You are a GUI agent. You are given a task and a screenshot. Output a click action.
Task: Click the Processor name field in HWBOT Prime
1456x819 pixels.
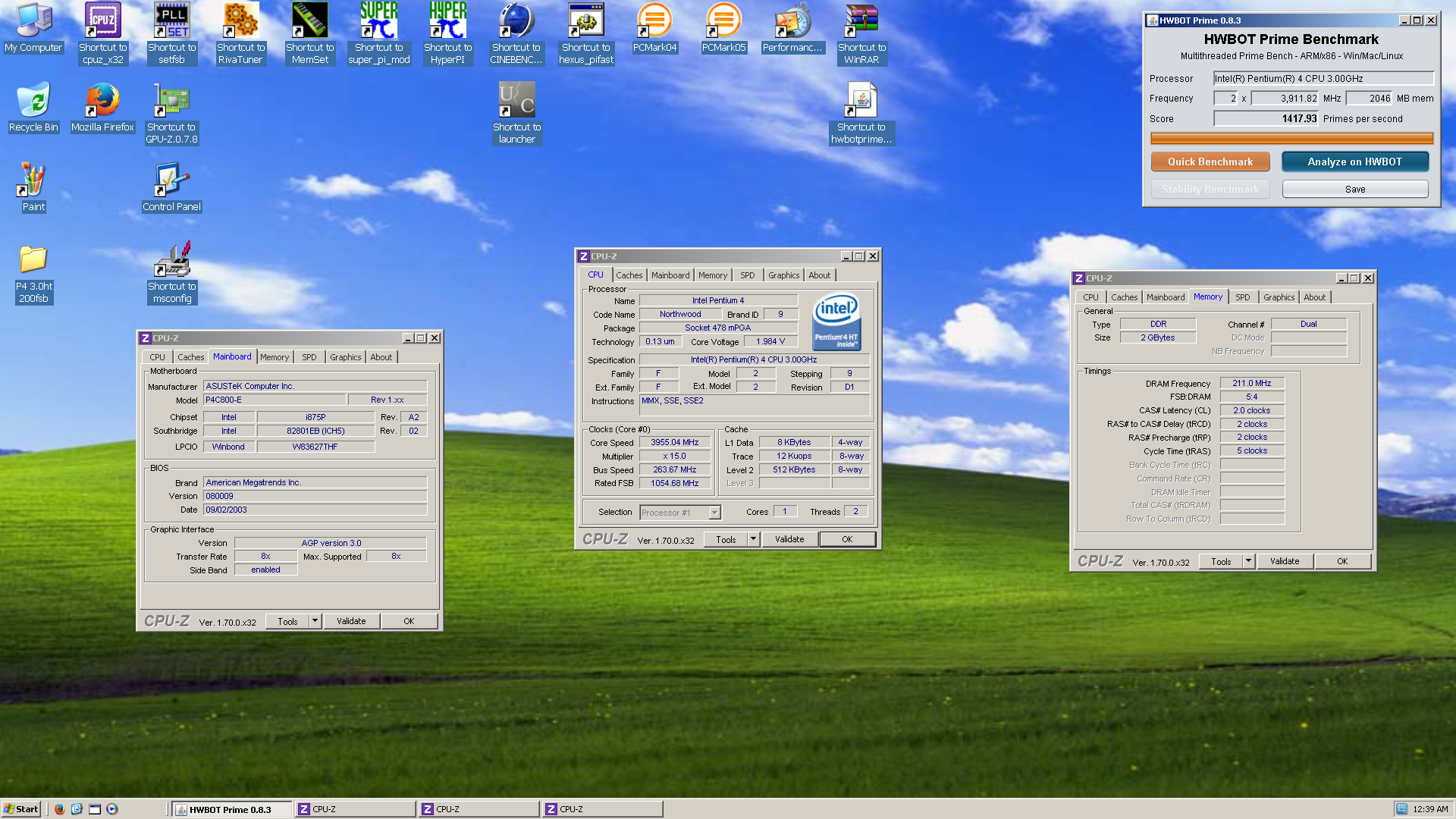point(1323,78)
